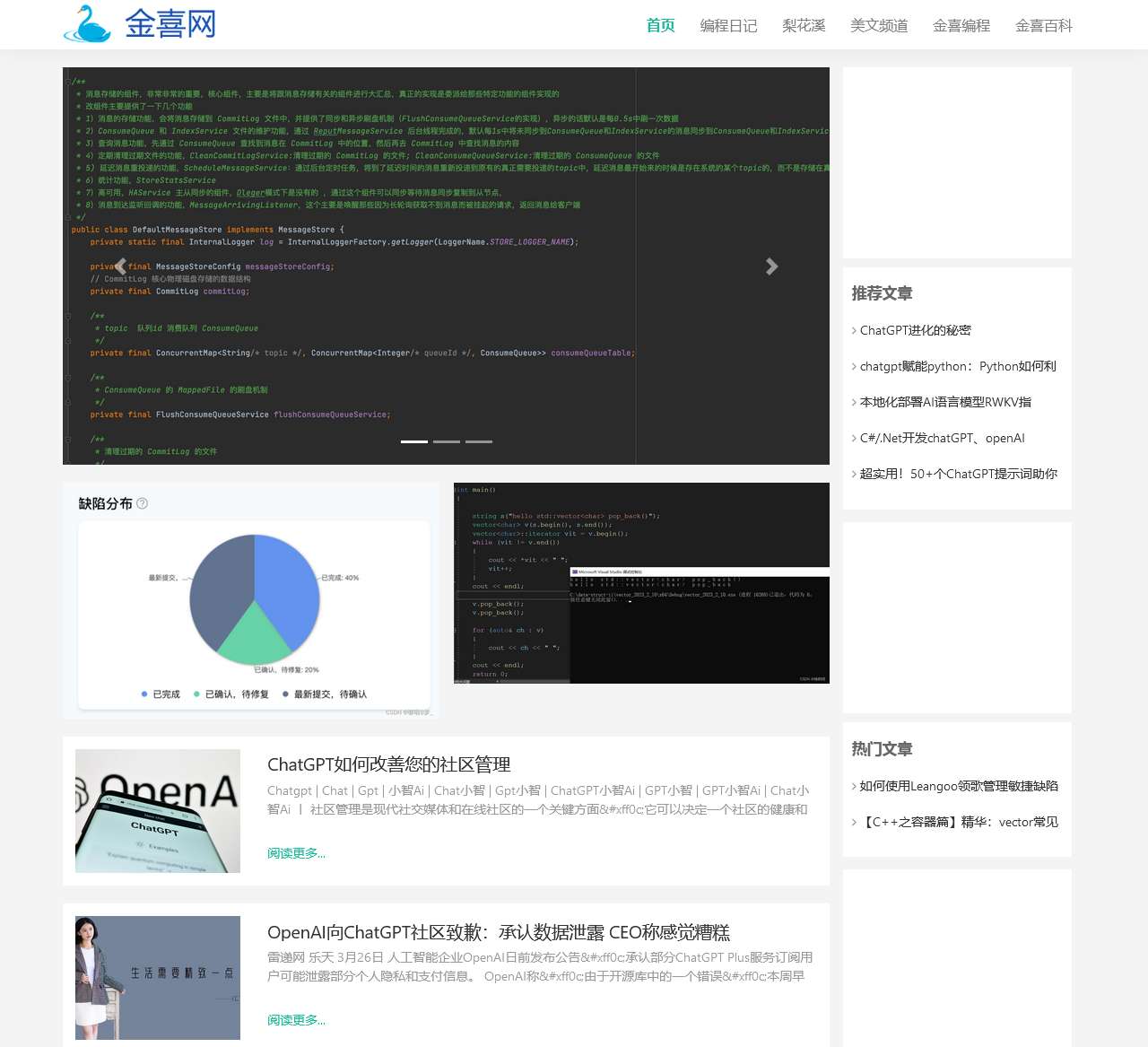Go to previous carousel slide arrow
Image resolution: width=1148 pixels, height=1047 pixels.
(120, 266)
